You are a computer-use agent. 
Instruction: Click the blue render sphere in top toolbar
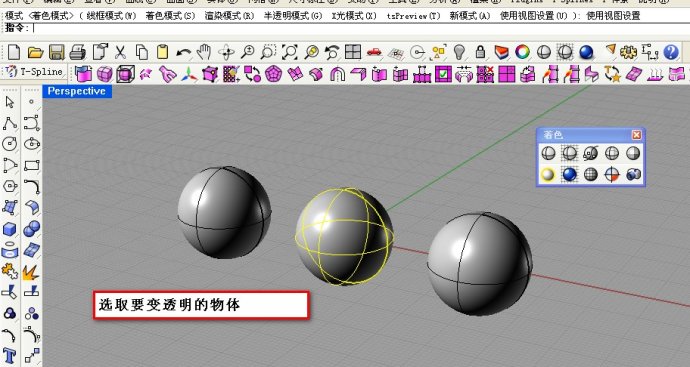[x=586, y=52]
